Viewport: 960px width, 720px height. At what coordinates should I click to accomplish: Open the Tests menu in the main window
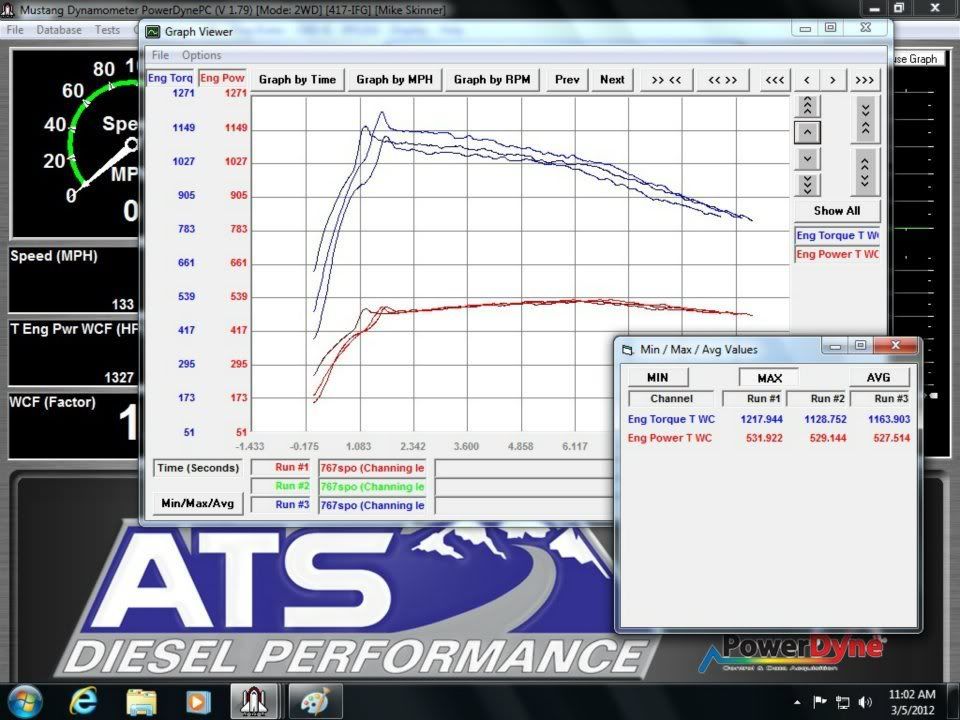pos(107,29)
